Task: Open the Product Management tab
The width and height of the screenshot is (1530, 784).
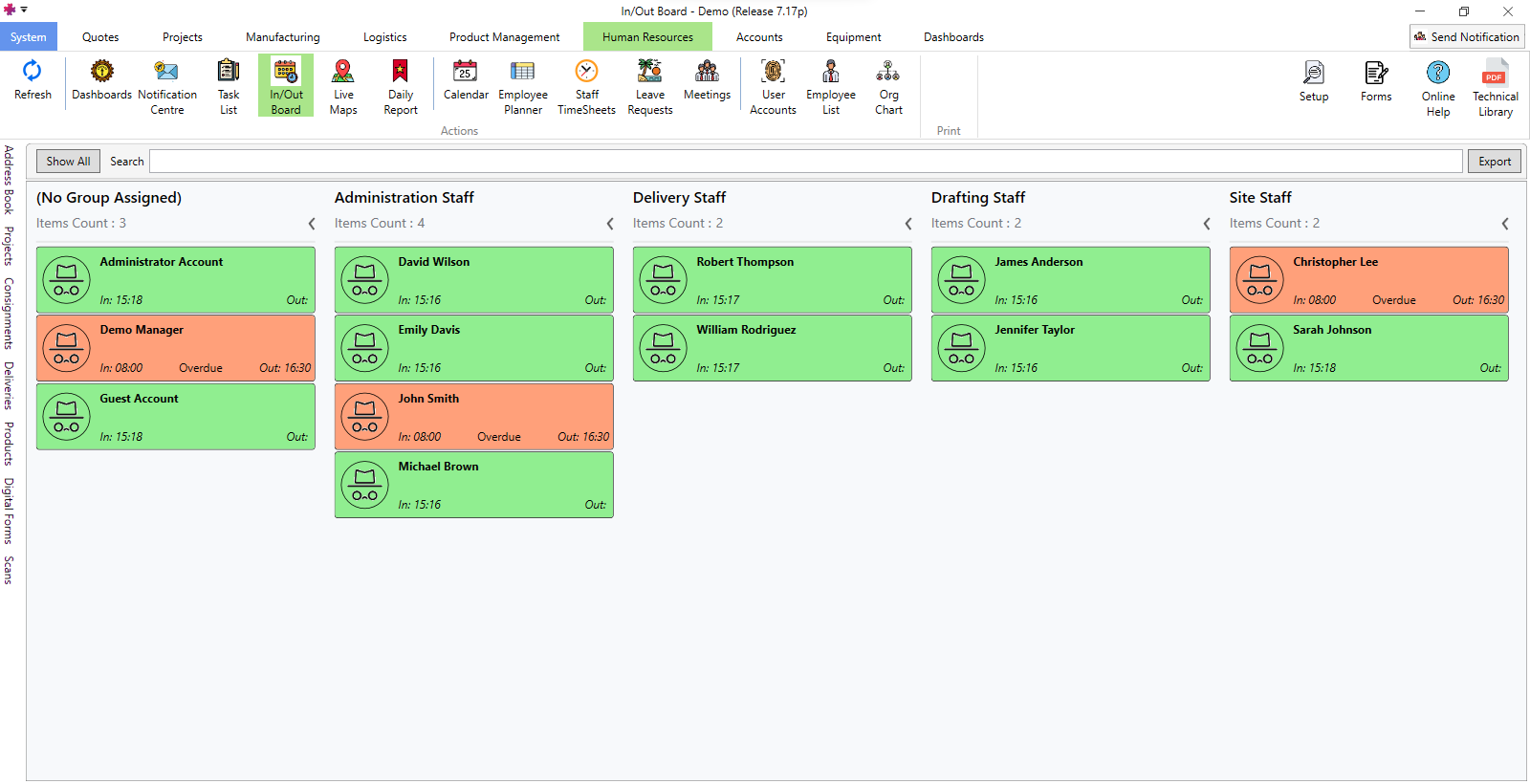Action: 505,37
